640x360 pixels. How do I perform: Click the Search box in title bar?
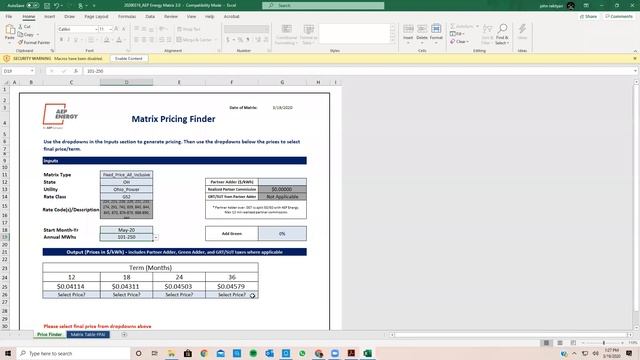click(x=323, y=6)
